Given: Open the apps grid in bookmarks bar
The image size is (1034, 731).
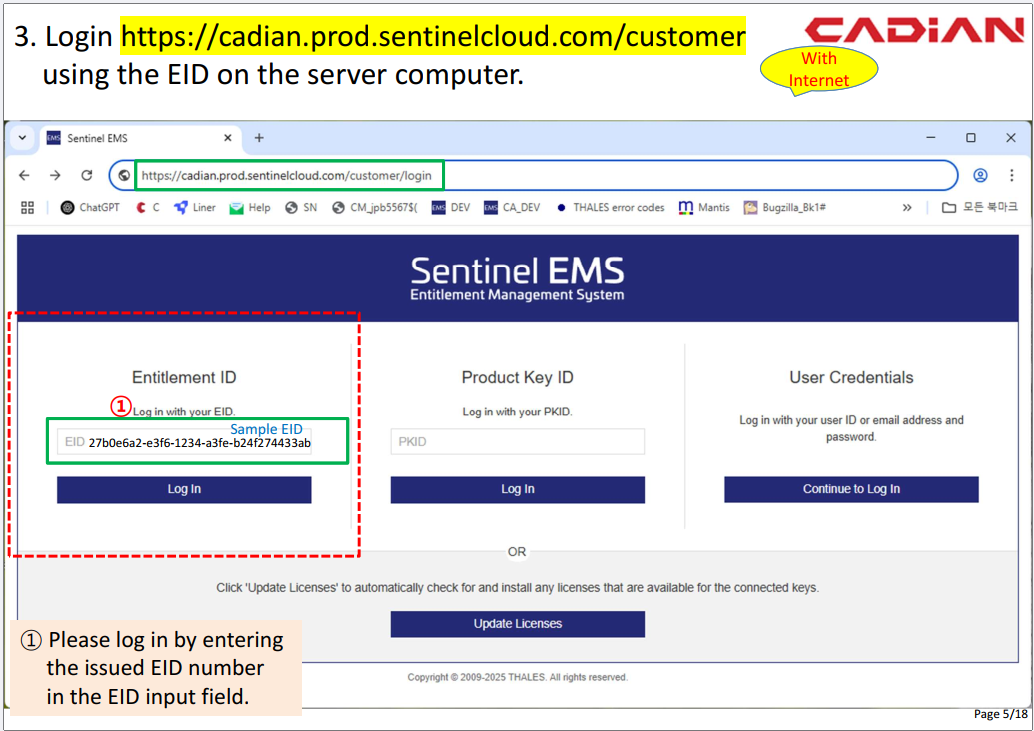Looking at the screenshot, I should [27, 208].
